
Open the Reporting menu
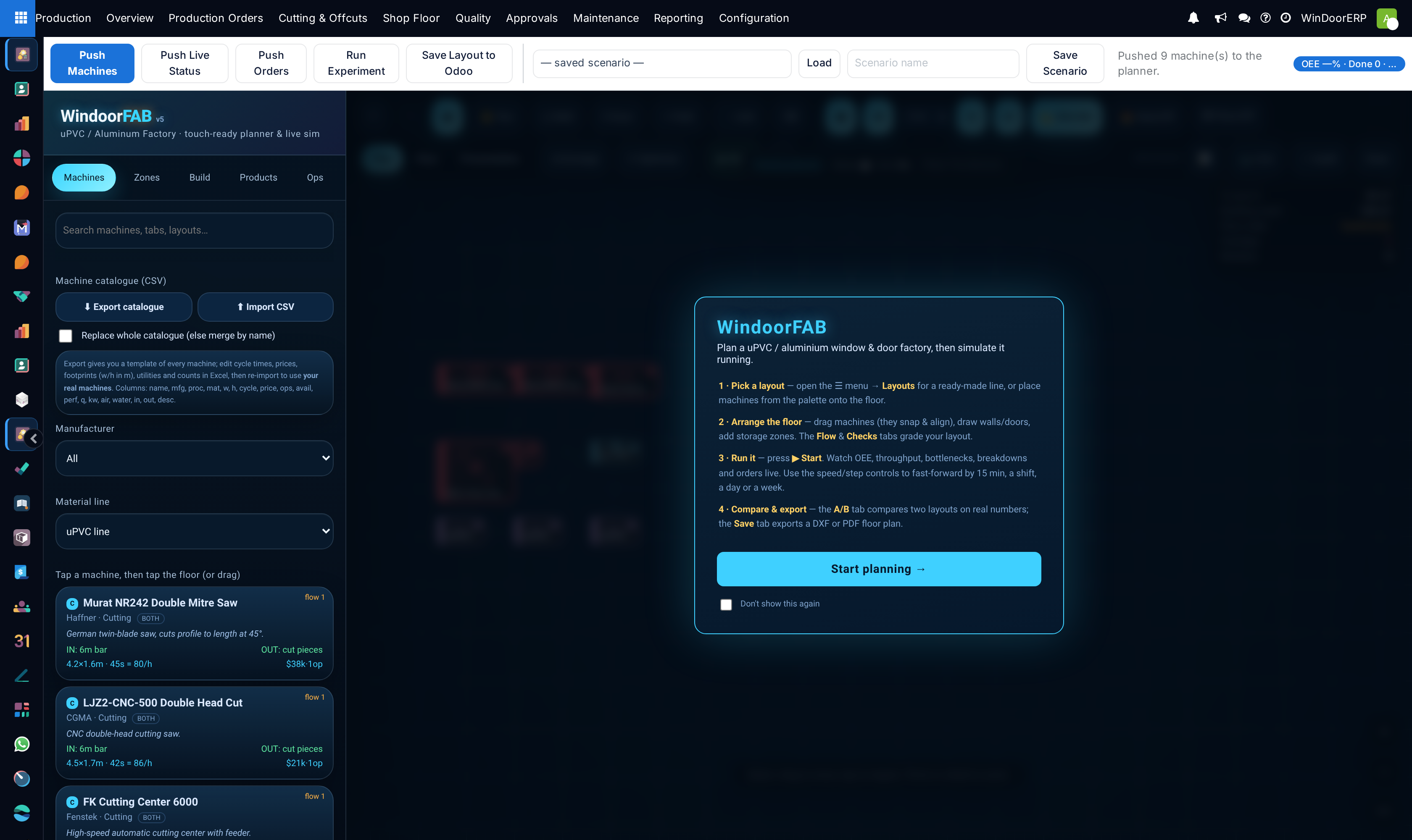[x=679, y=18]
